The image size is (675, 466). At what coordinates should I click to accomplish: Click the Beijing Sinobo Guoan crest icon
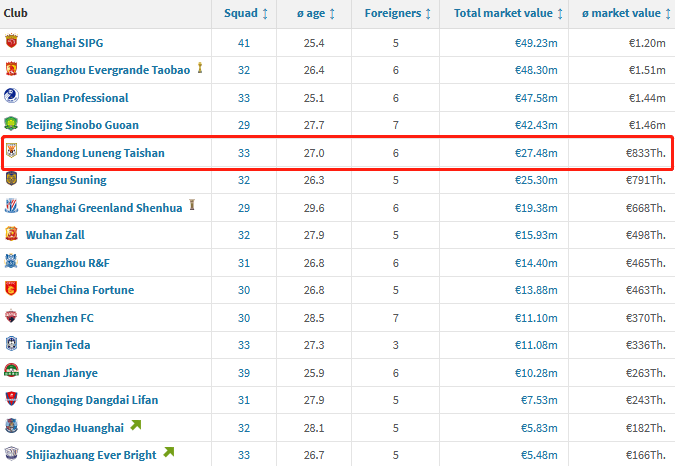point(11,125)
